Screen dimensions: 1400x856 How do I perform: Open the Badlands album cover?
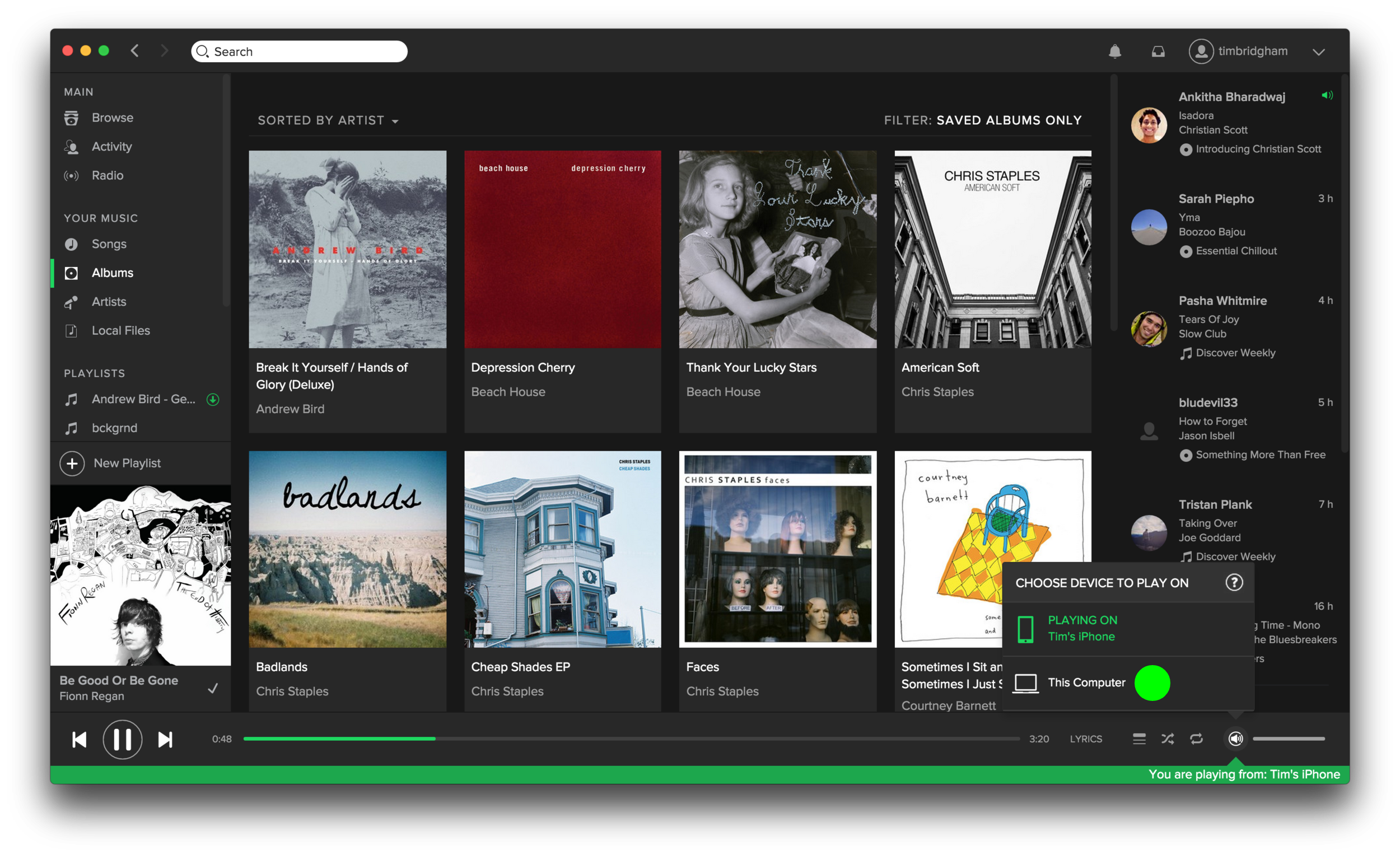click(x=347, y=549)
